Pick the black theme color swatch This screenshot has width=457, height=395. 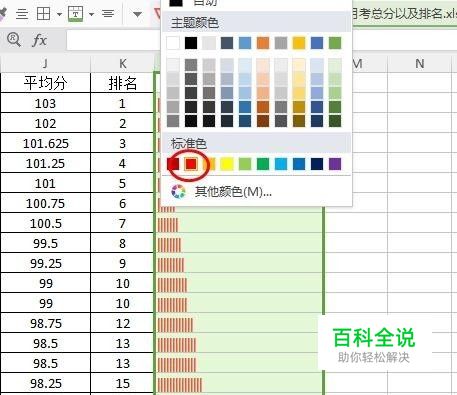point(191,43)
